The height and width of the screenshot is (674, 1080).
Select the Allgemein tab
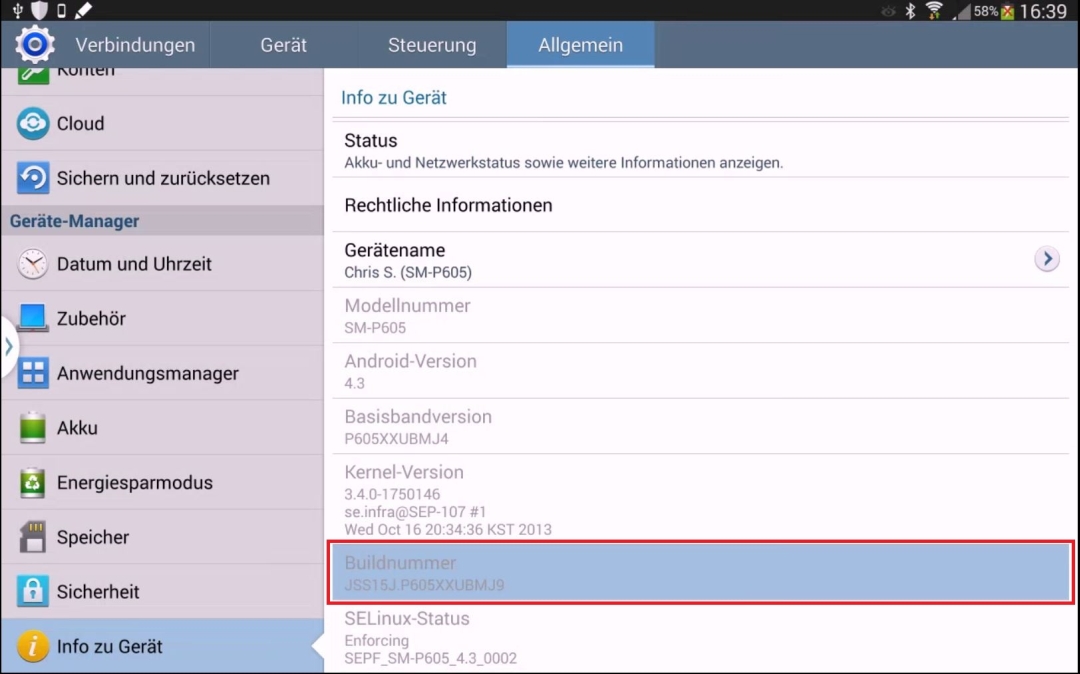(581, 45)
